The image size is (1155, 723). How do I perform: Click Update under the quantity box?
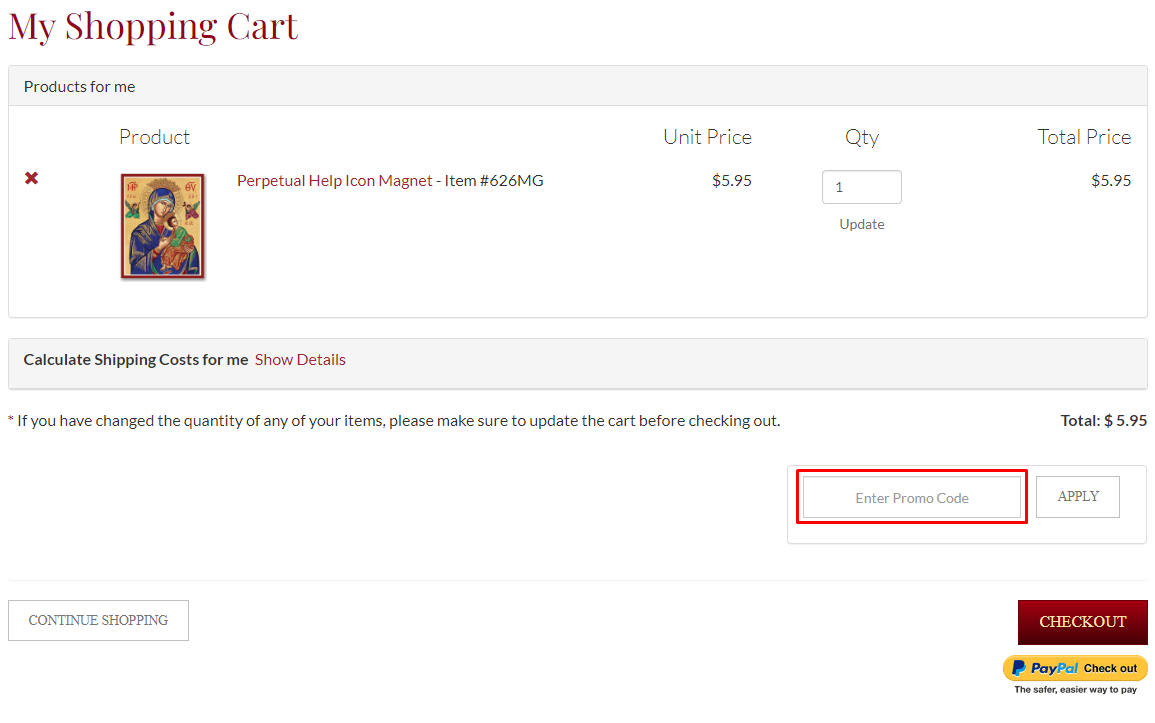861,224
